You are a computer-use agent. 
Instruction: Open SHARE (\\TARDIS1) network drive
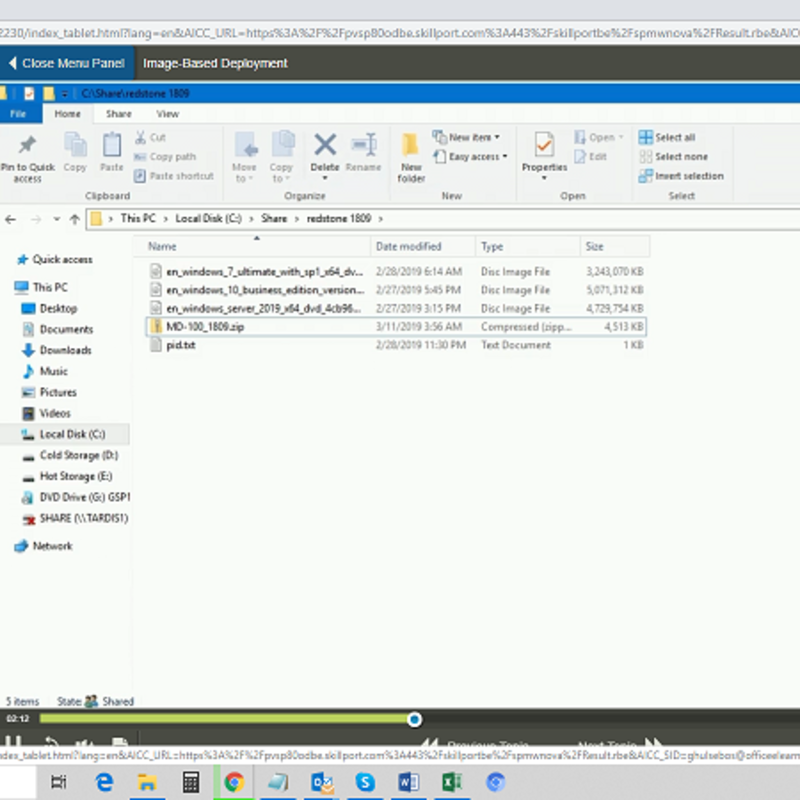coord(75,518)
